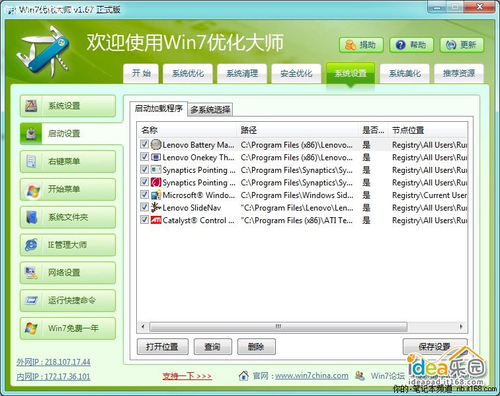The image size is (500, 396).
Task: Click the 支持一下 >>> link
Action: click(x=187, y=376)
